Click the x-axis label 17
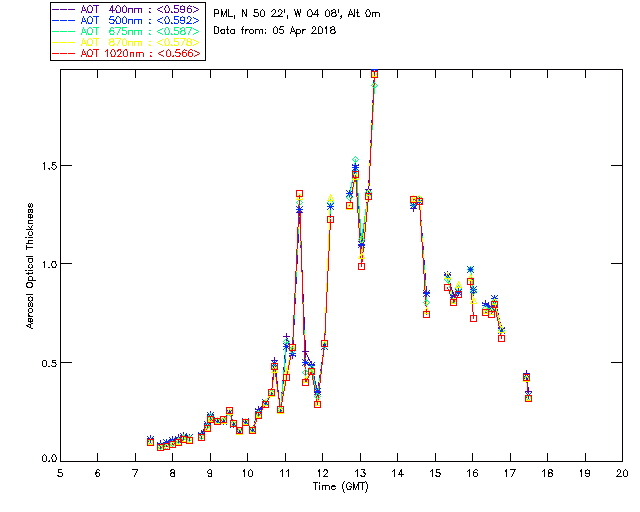This screenshot has height=512, width=640. 510,473
